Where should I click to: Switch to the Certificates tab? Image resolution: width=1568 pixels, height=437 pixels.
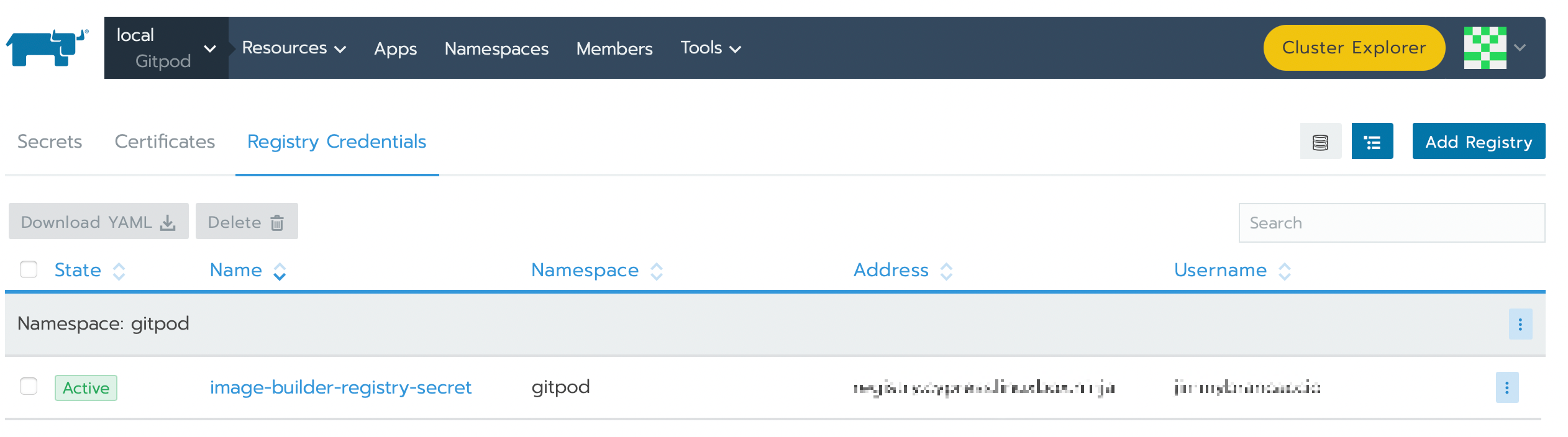(x=165, y=142)
